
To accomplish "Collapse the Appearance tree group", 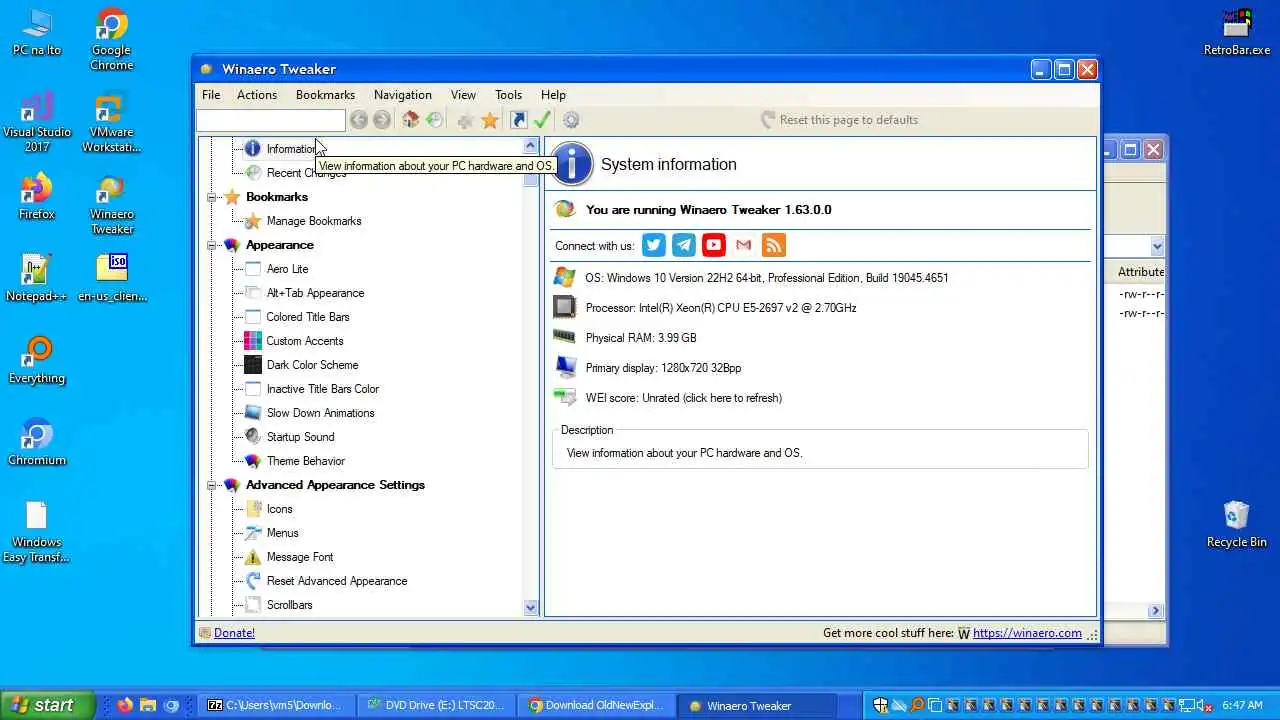I will pyautogui.click(x=212, y=245).
